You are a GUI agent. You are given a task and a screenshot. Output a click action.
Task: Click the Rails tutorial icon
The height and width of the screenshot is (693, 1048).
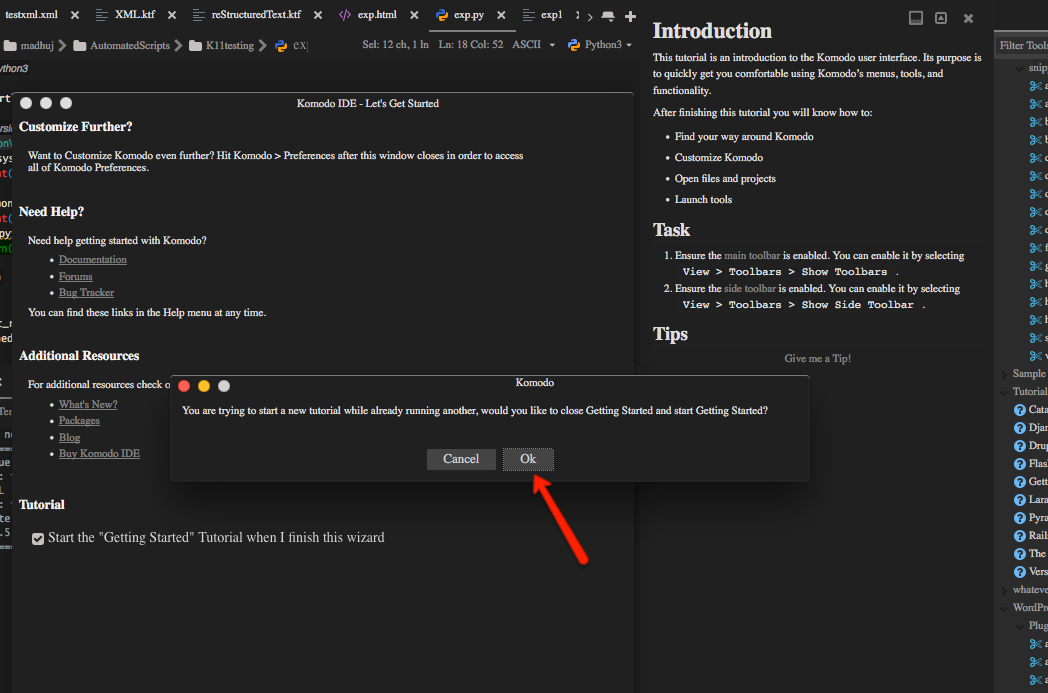(x=1021, y=535)
